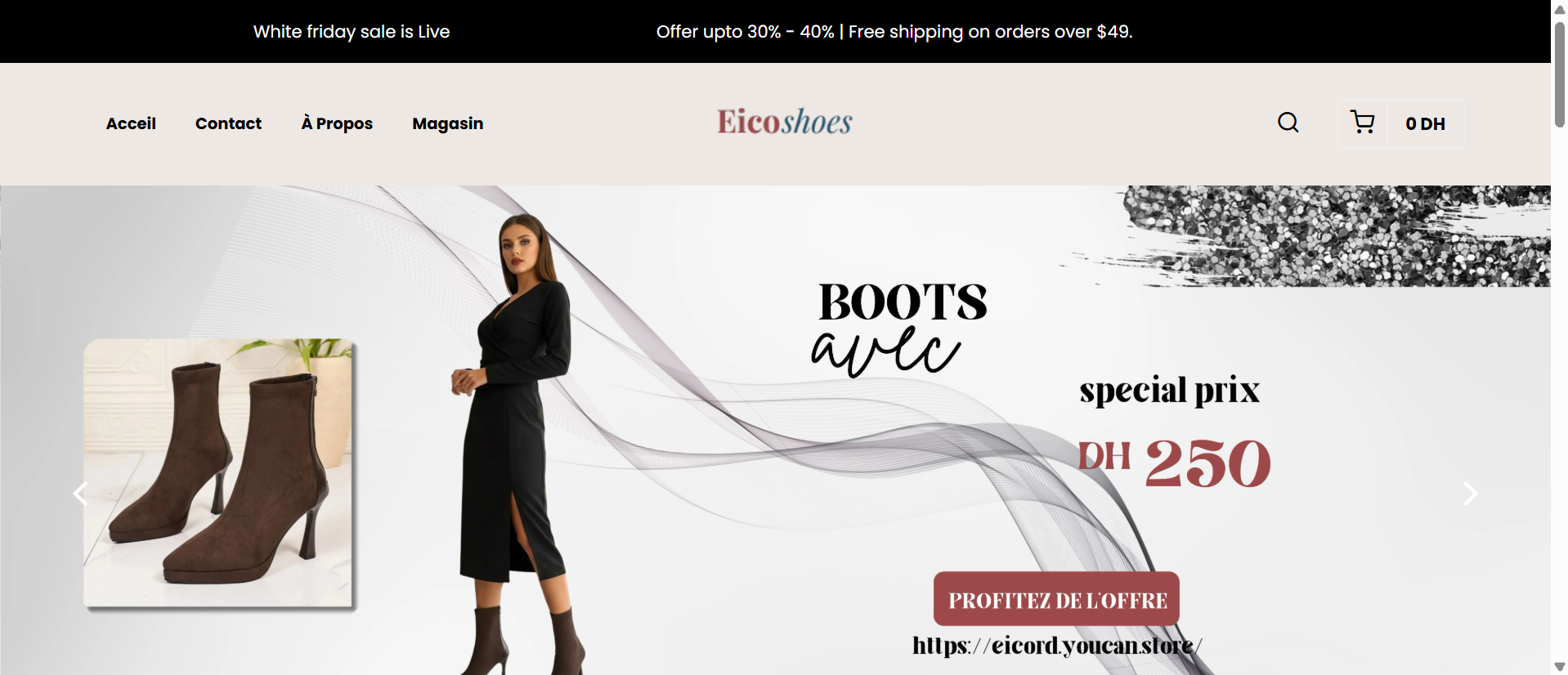Click scrollbar up arrow

[1559, 9]
